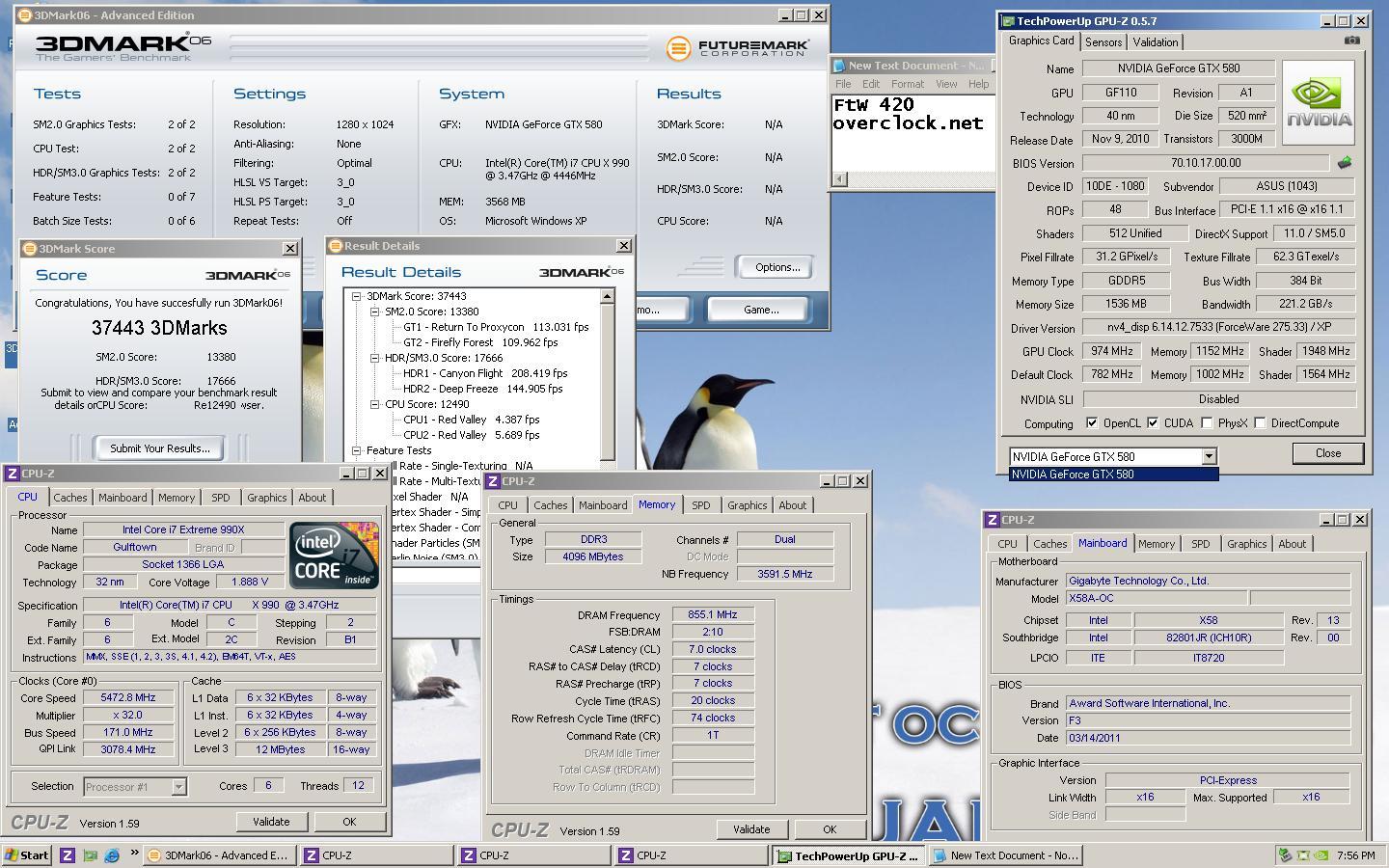Close the 3DMark Score popup window

[x=289, y=249]
